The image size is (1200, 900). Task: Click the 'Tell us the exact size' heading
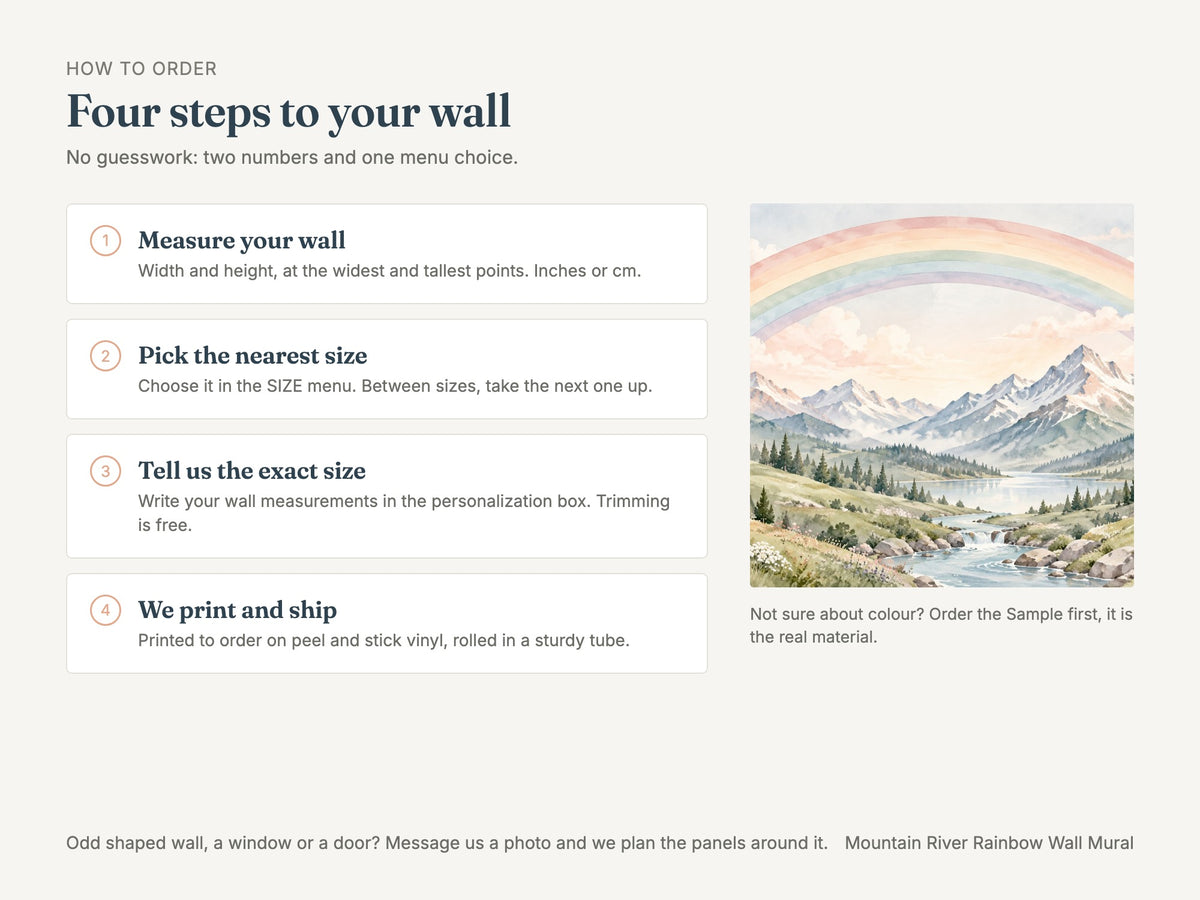(252, 470)
